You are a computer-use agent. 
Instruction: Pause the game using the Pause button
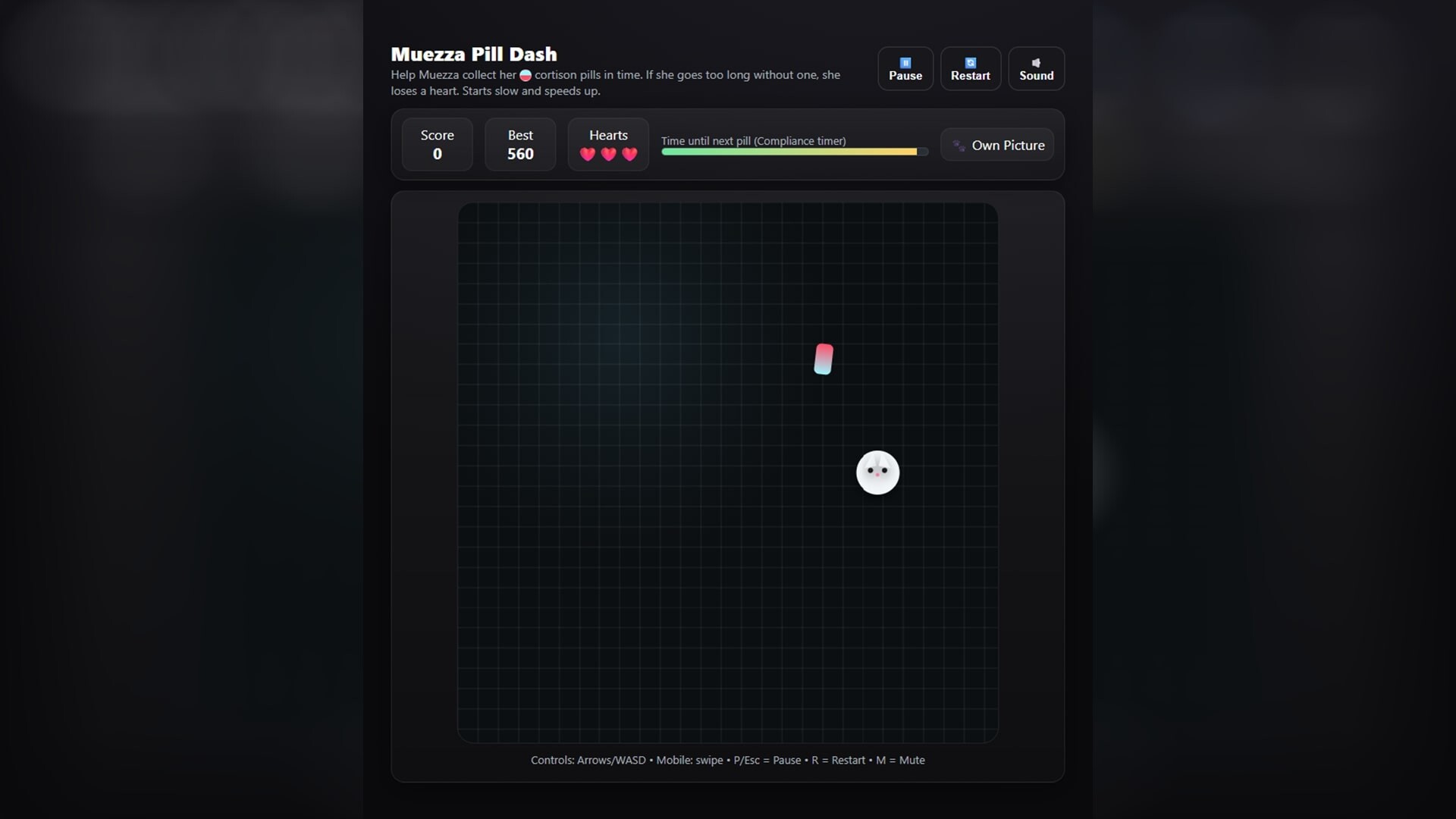[905, 69]
